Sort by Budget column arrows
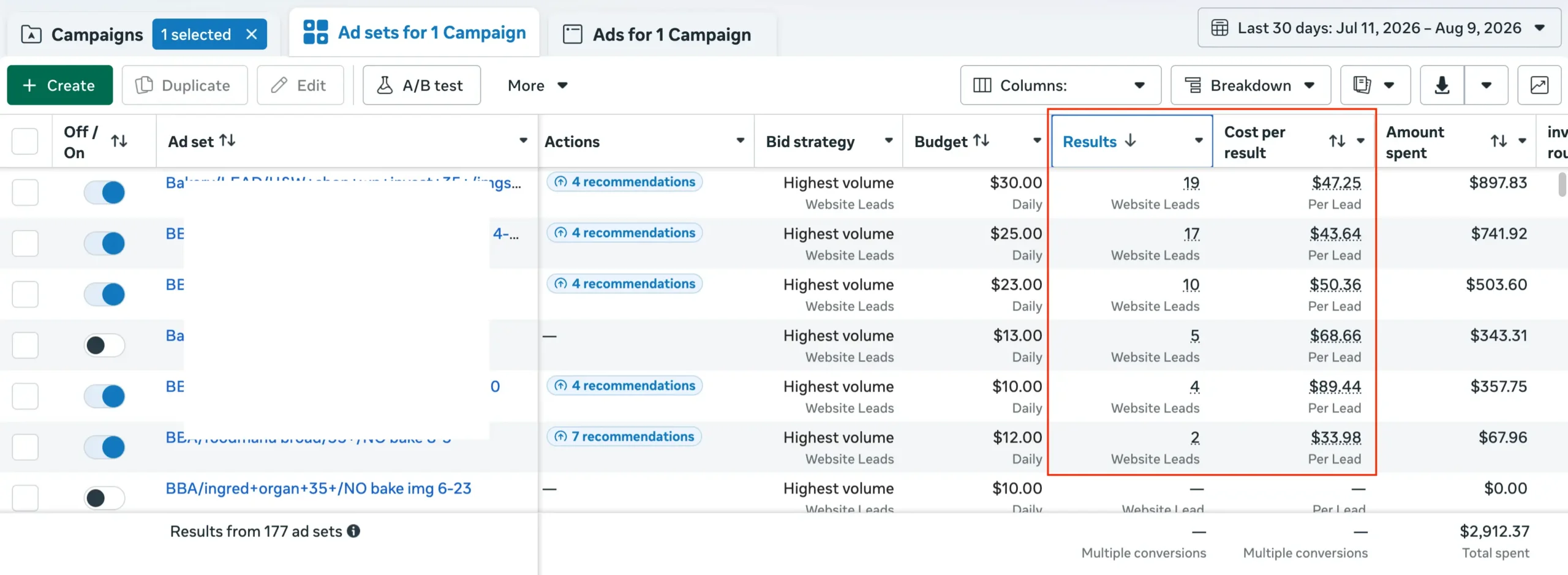The height and width of the screenshot is (575, 1568). (x=981, y=141)
